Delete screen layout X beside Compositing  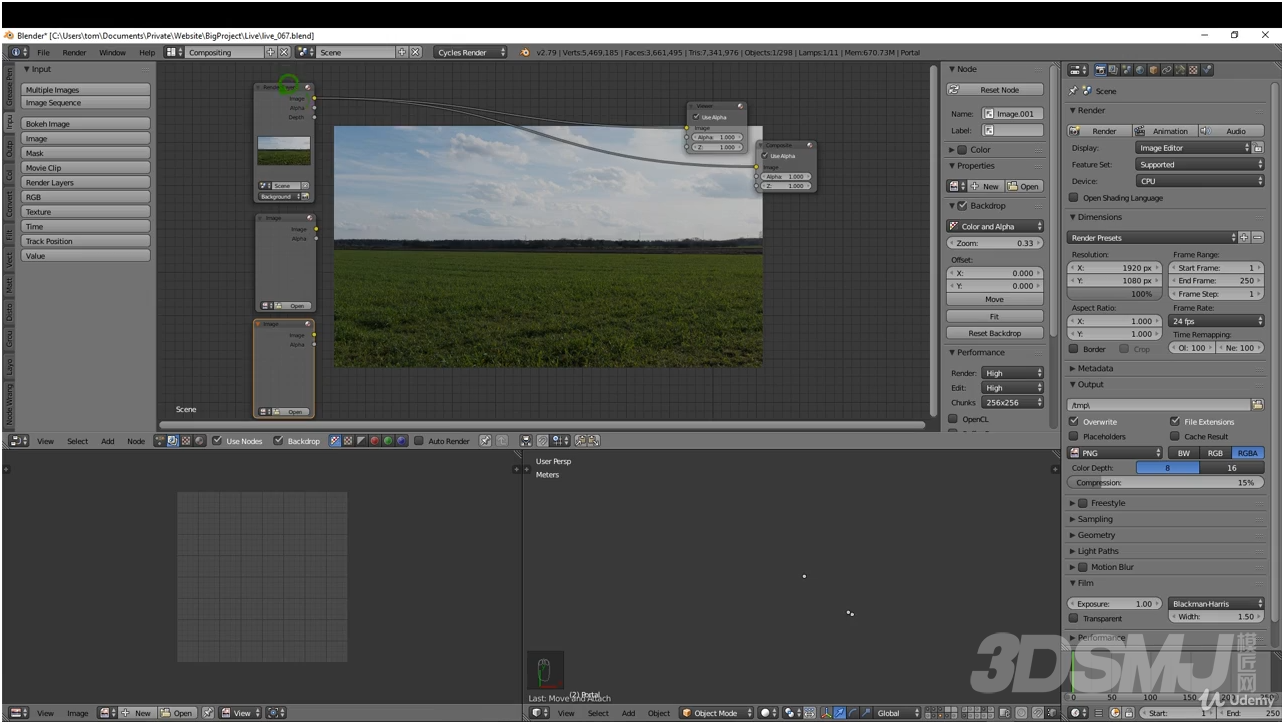click(x=284, y=52)
